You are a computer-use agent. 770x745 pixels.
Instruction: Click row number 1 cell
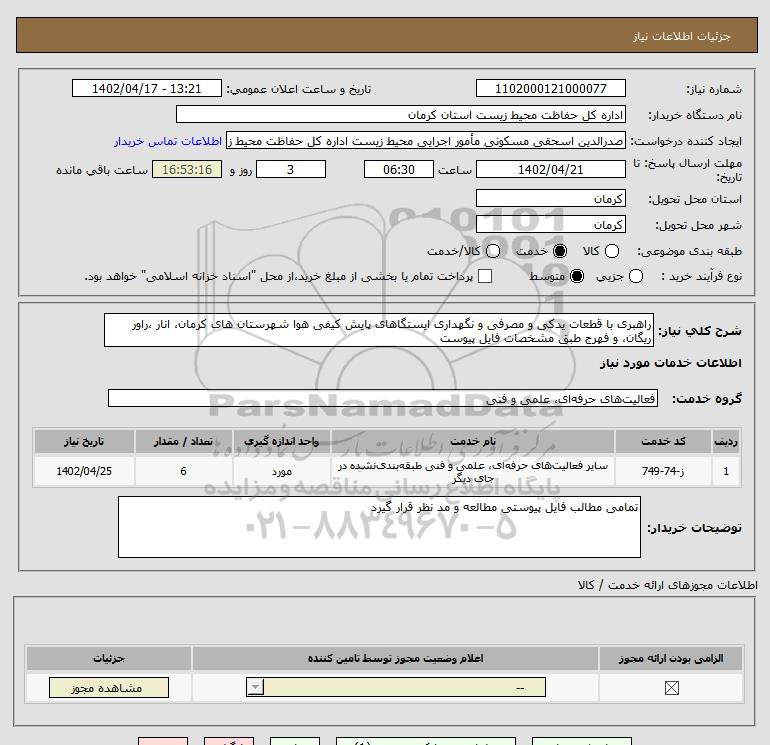point(726,471)
